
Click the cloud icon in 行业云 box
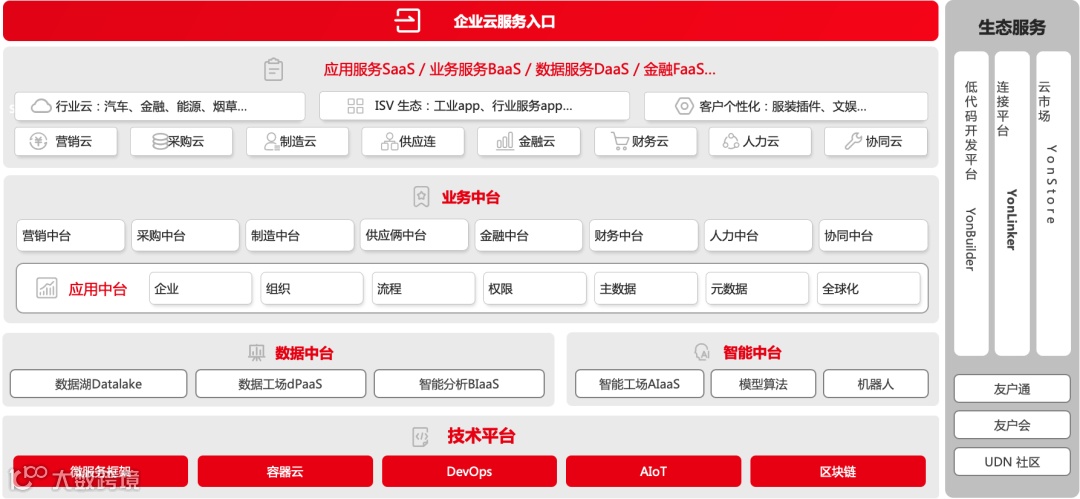click(42, 106)
